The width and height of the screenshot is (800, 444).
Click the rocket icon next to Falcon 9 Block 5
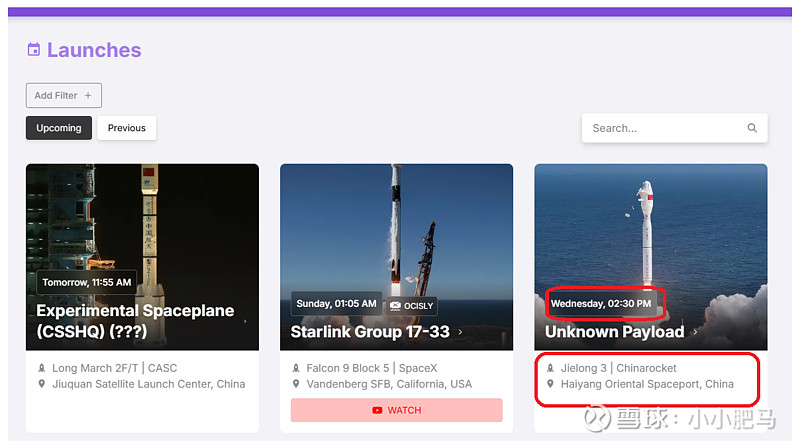296,368
